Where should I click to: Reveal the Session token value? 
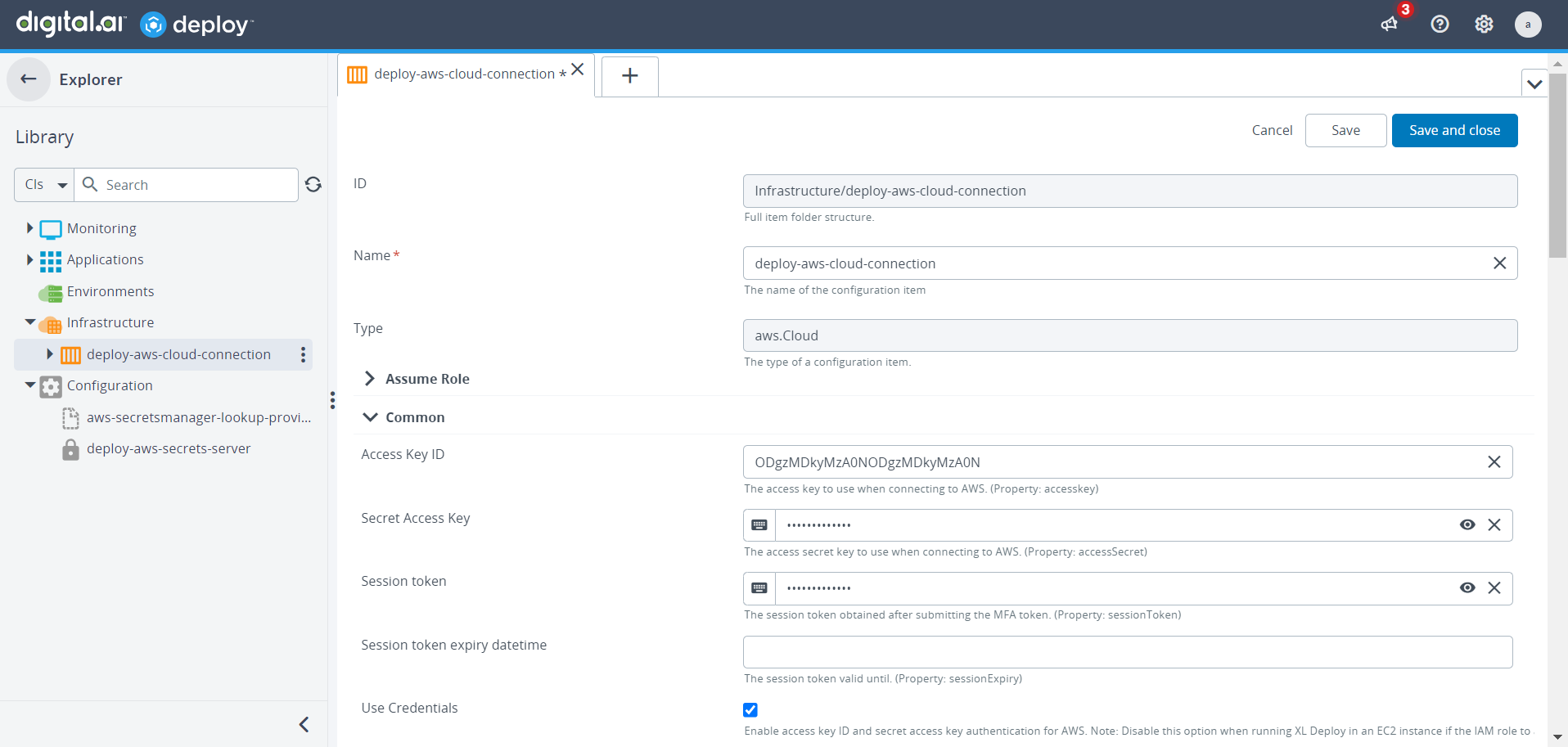[1467, 588]
